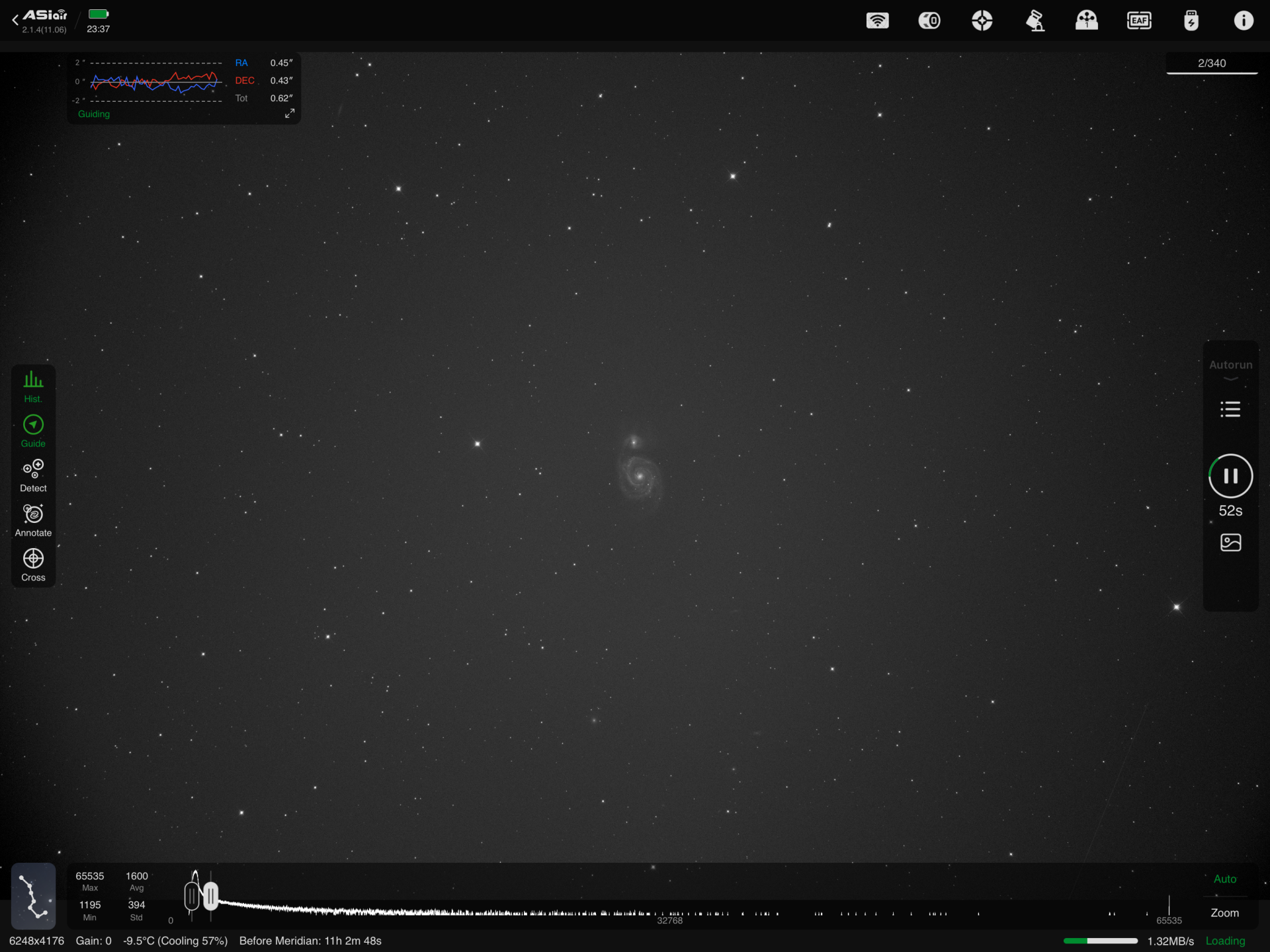Image resolution: width=1270 pixels, height=952 pixels.
Task: Open the sky atlas constellation thumbnail
Action: 33,896
